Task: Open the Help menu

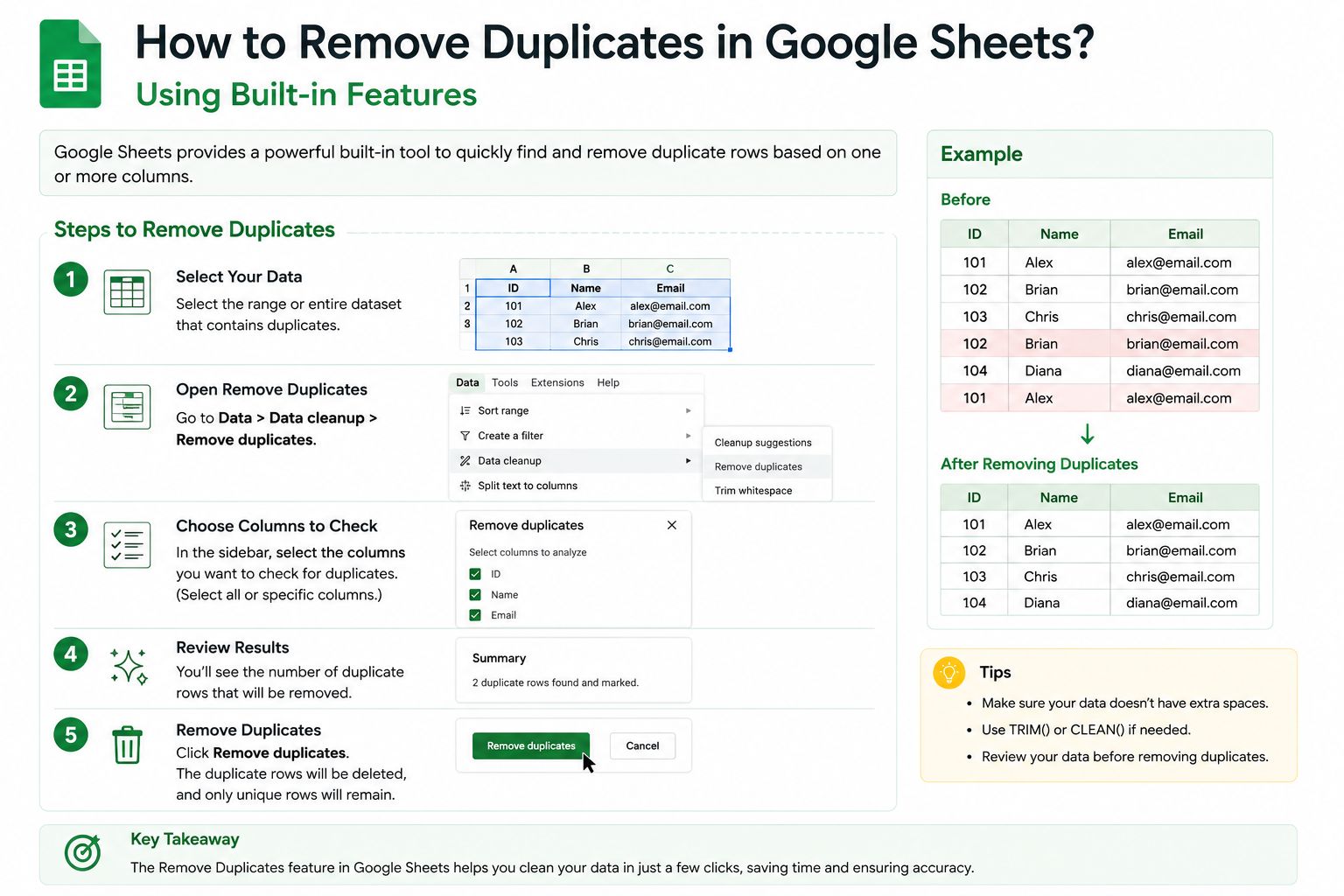Action: click(608, 382)
